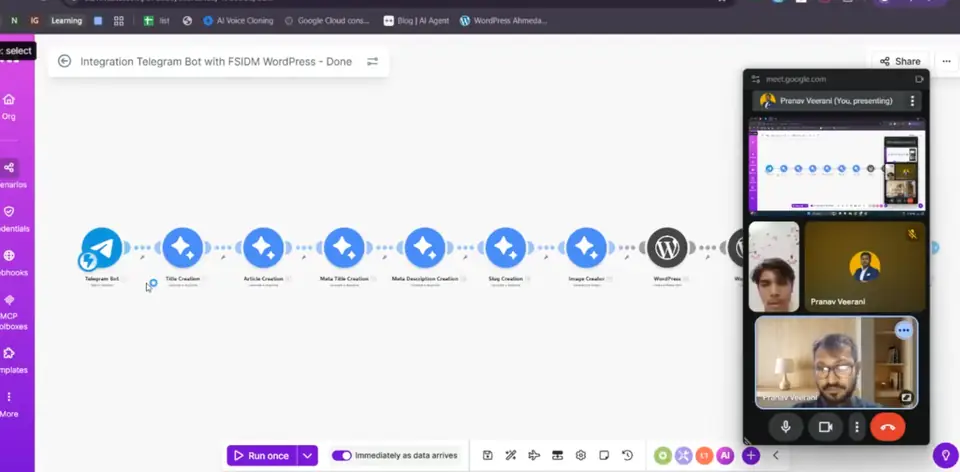
Task: Open scenario options sliders icon beside title
Action: 372,61
